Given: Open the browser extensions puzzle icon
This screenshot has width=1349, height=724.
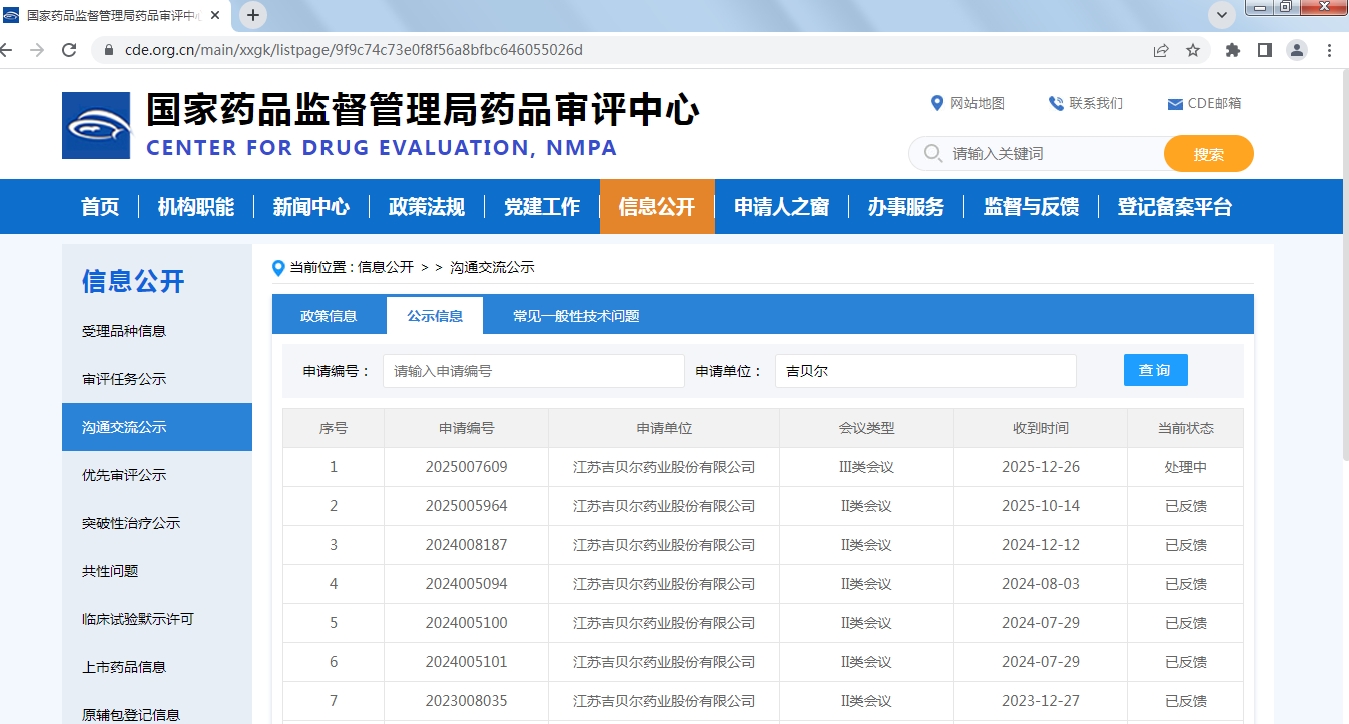Looking at the screenshot, I should (x=1233, y=50).
